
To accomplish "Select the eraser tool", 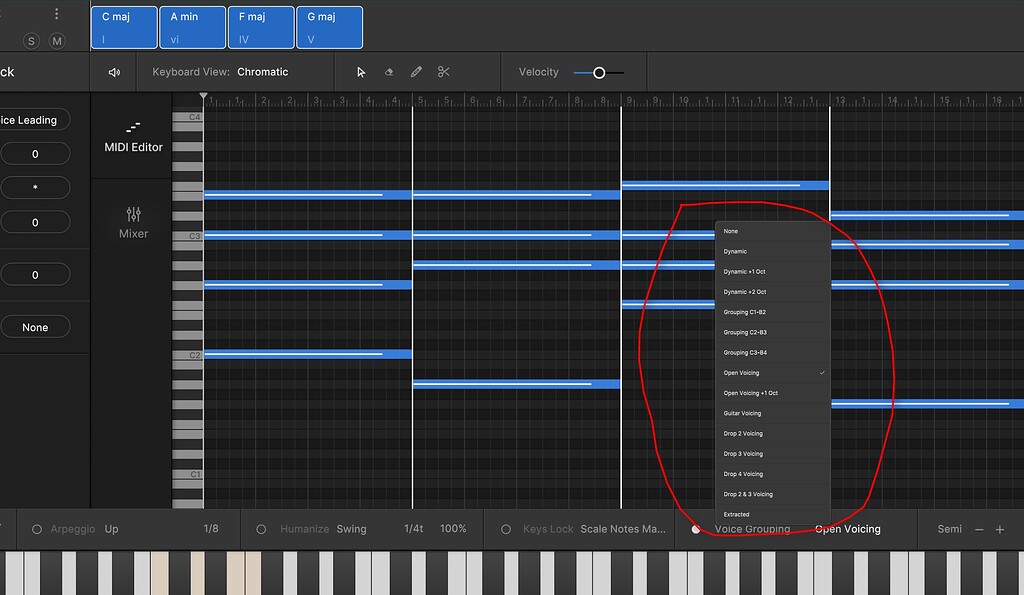I will point(389,72).
